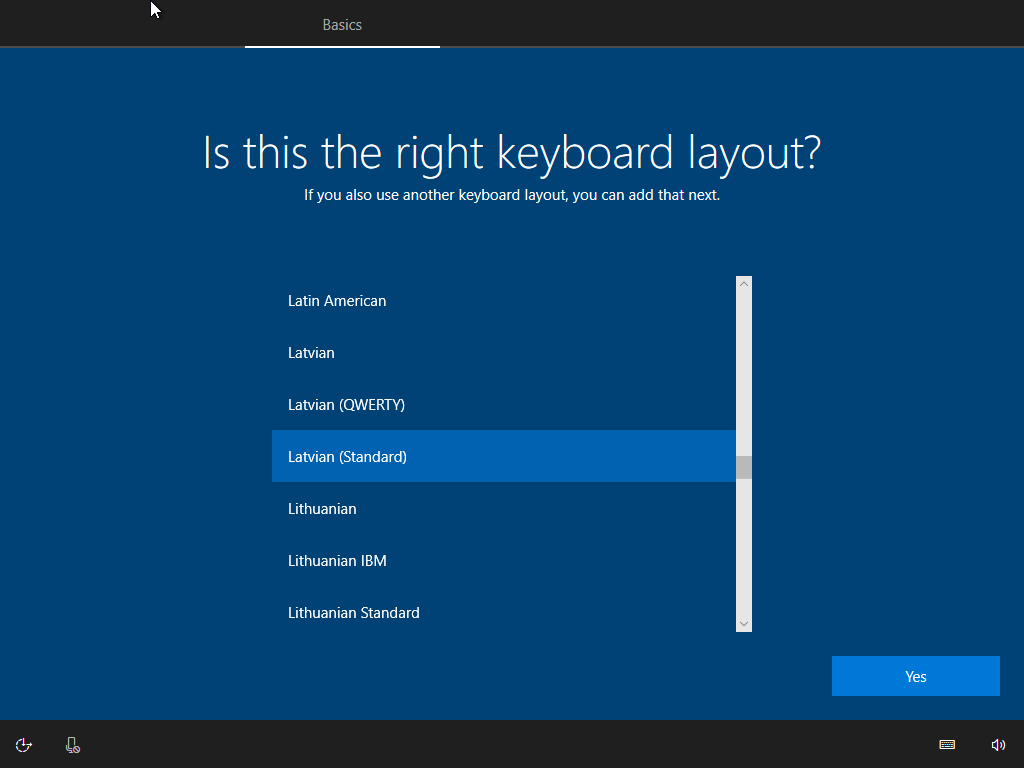Open the Ease of Access icon

coord(24,745)
